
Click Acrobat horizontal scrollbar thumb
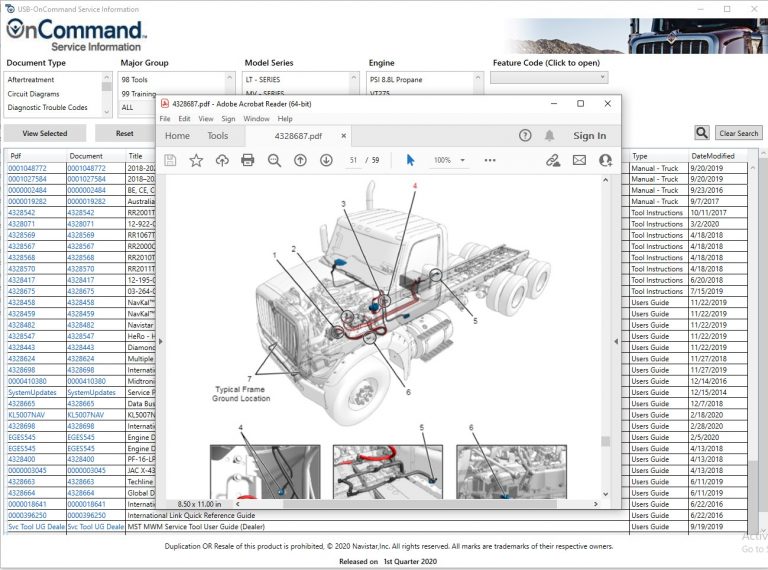pos(419,504)
